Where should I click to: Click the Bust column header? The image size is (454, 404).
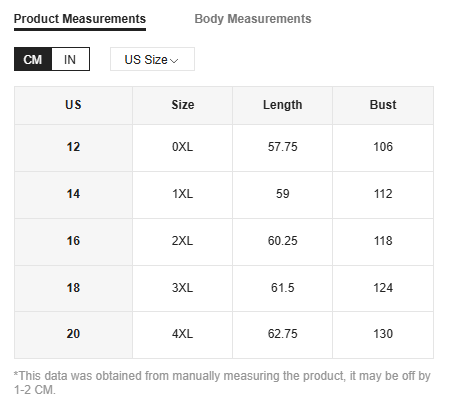(x=383, y=105)
